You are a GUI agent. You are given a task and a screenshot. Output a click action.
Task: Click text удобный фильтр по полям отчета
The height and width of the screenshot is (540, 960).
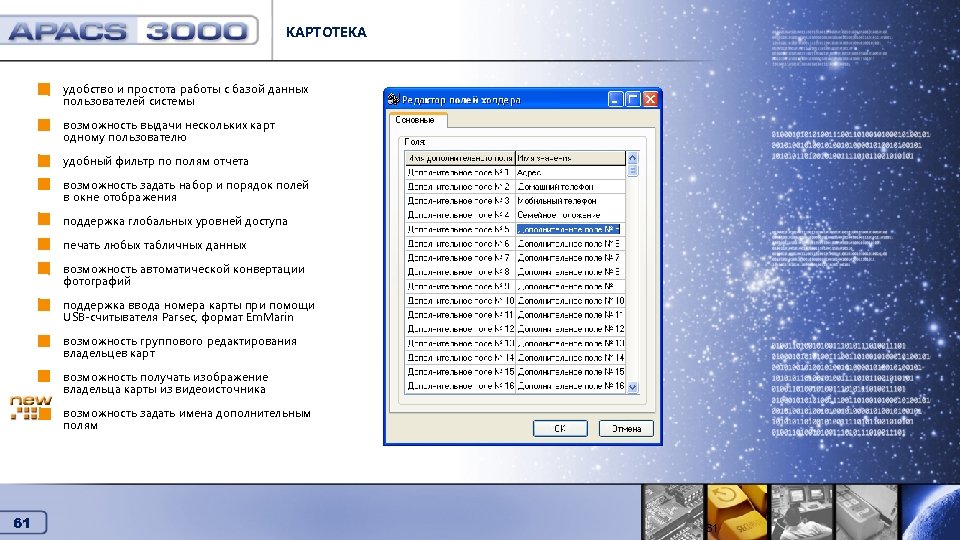click(156, 161)
